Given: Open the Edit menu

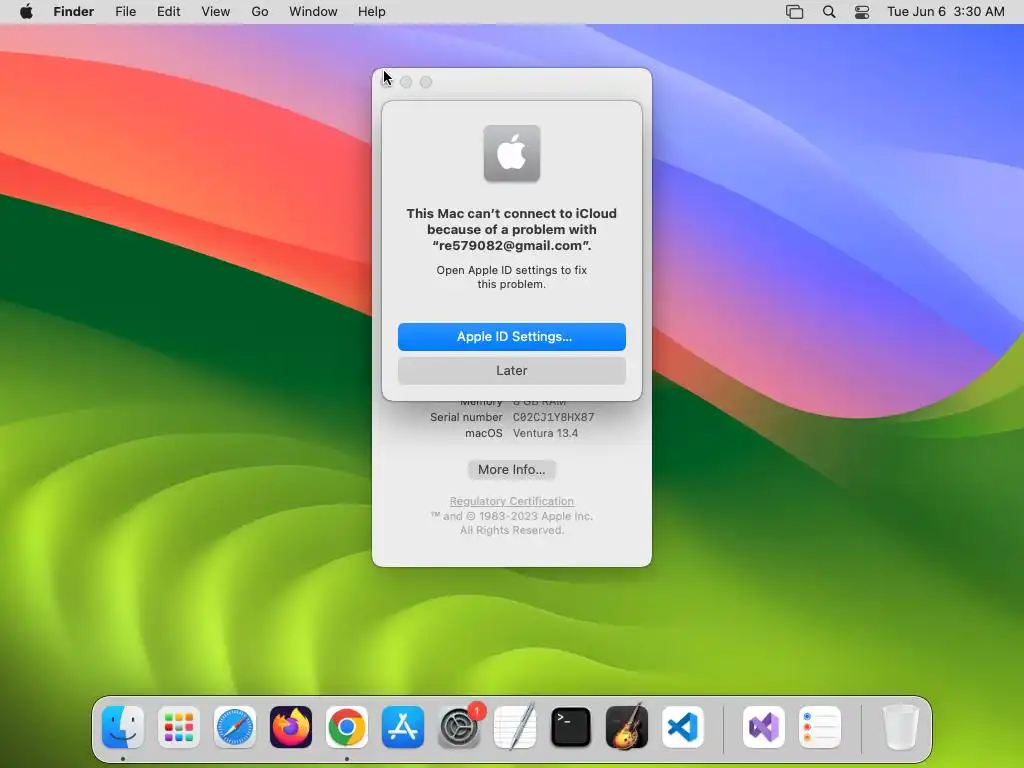Looking at the screenshot, I should pyautogui.click(x=168, y=12).
